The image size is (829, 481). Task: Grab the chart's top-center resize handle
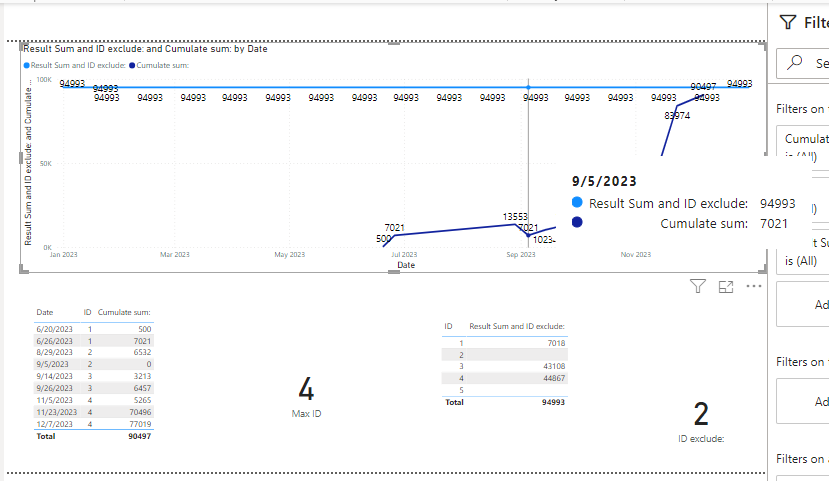394,43
